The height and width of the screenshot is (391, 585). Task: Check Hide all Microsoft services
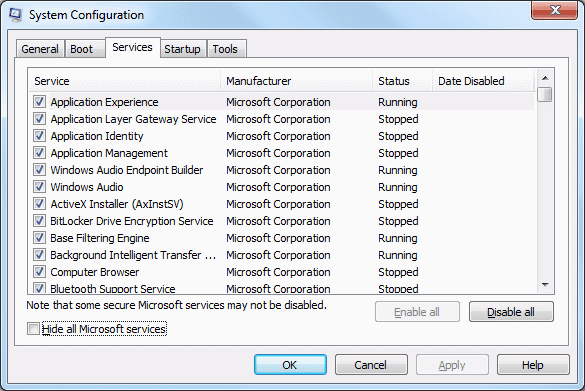coord(33,329)
